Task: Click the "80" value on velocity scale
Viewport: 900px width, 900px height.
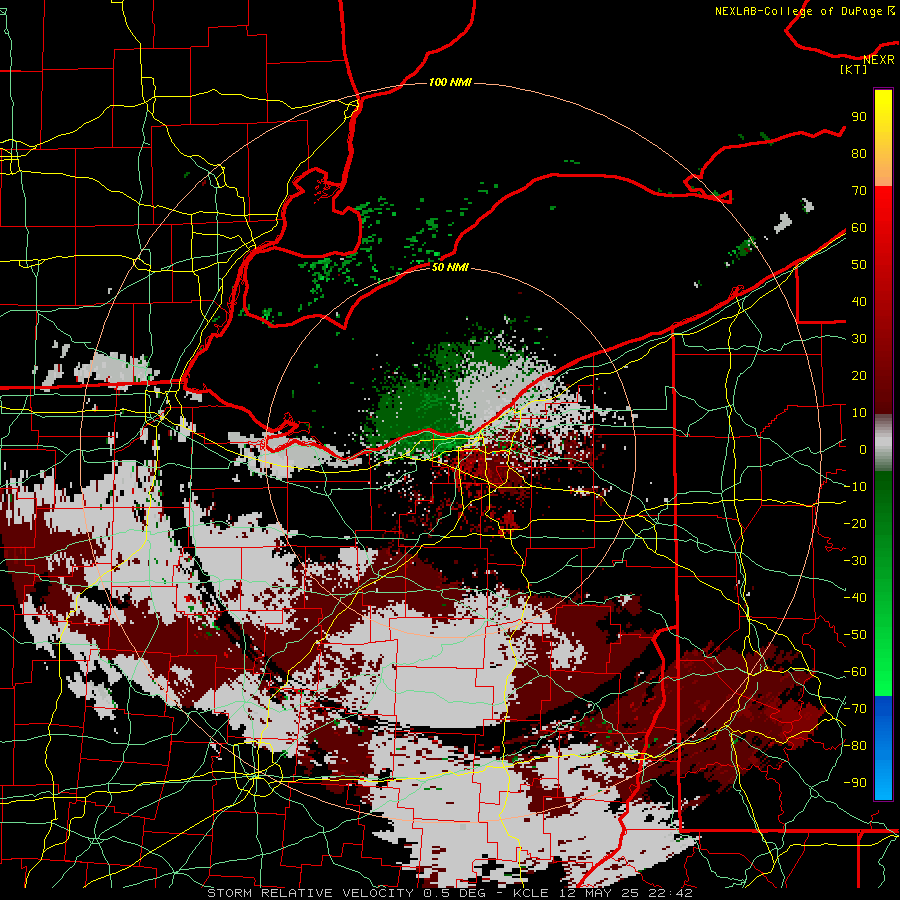Action: click(x=859, y=153)
